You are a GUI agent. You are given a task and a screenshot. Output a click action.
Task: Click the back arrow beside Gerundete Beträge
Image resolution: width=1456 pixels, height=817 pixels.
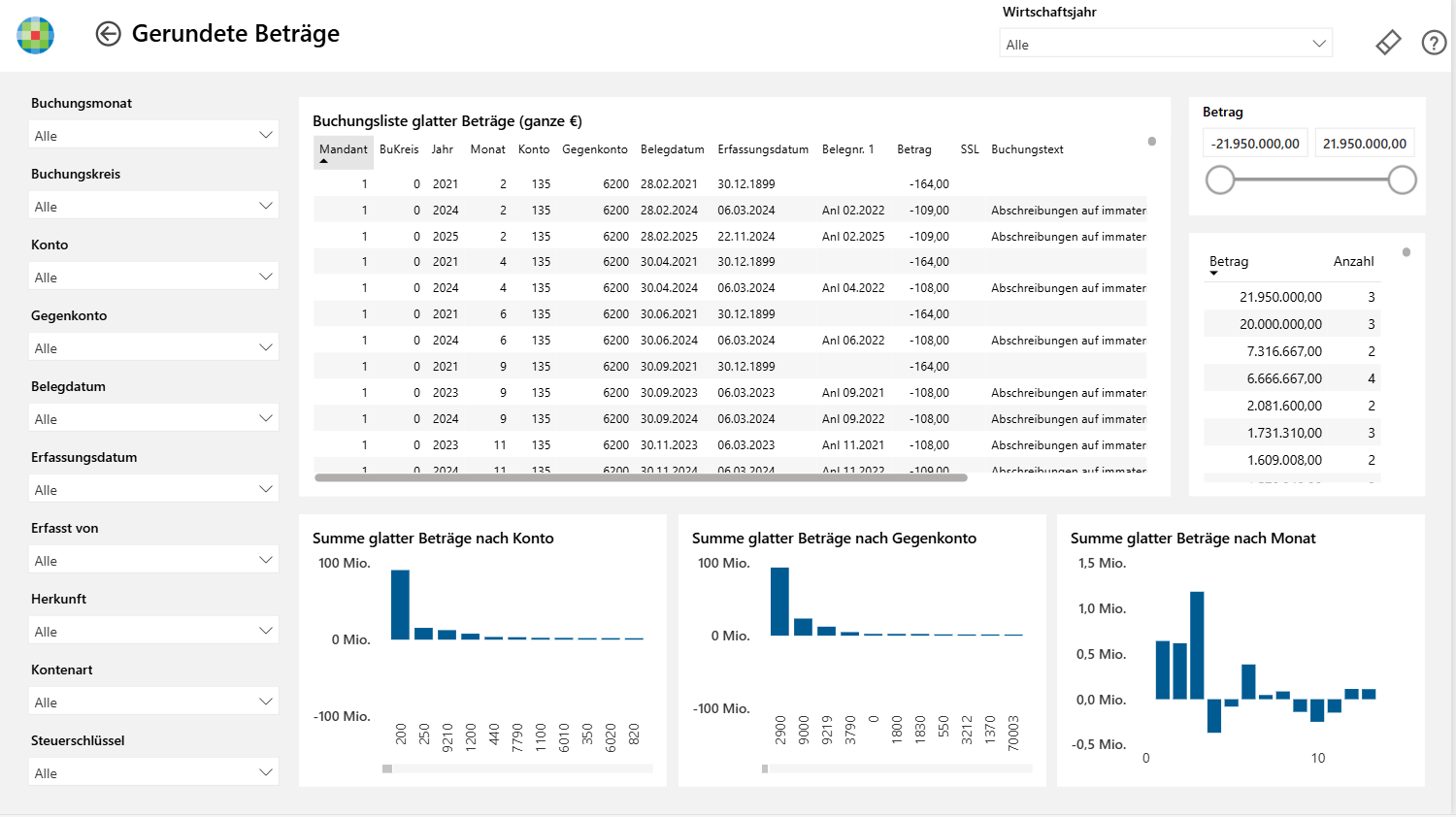[108, 34]
